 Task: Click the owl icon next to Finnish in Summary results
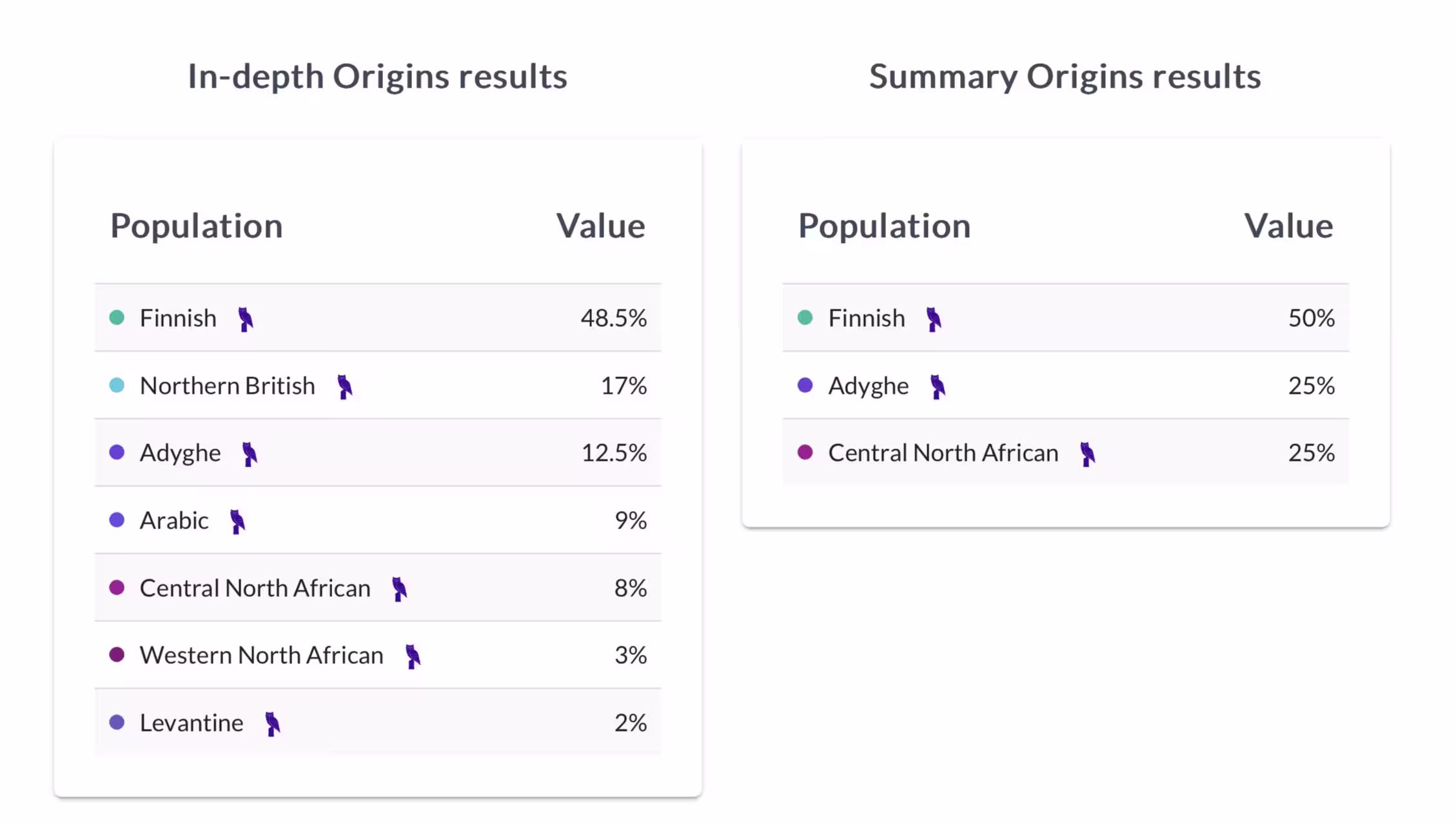point(934,319)
